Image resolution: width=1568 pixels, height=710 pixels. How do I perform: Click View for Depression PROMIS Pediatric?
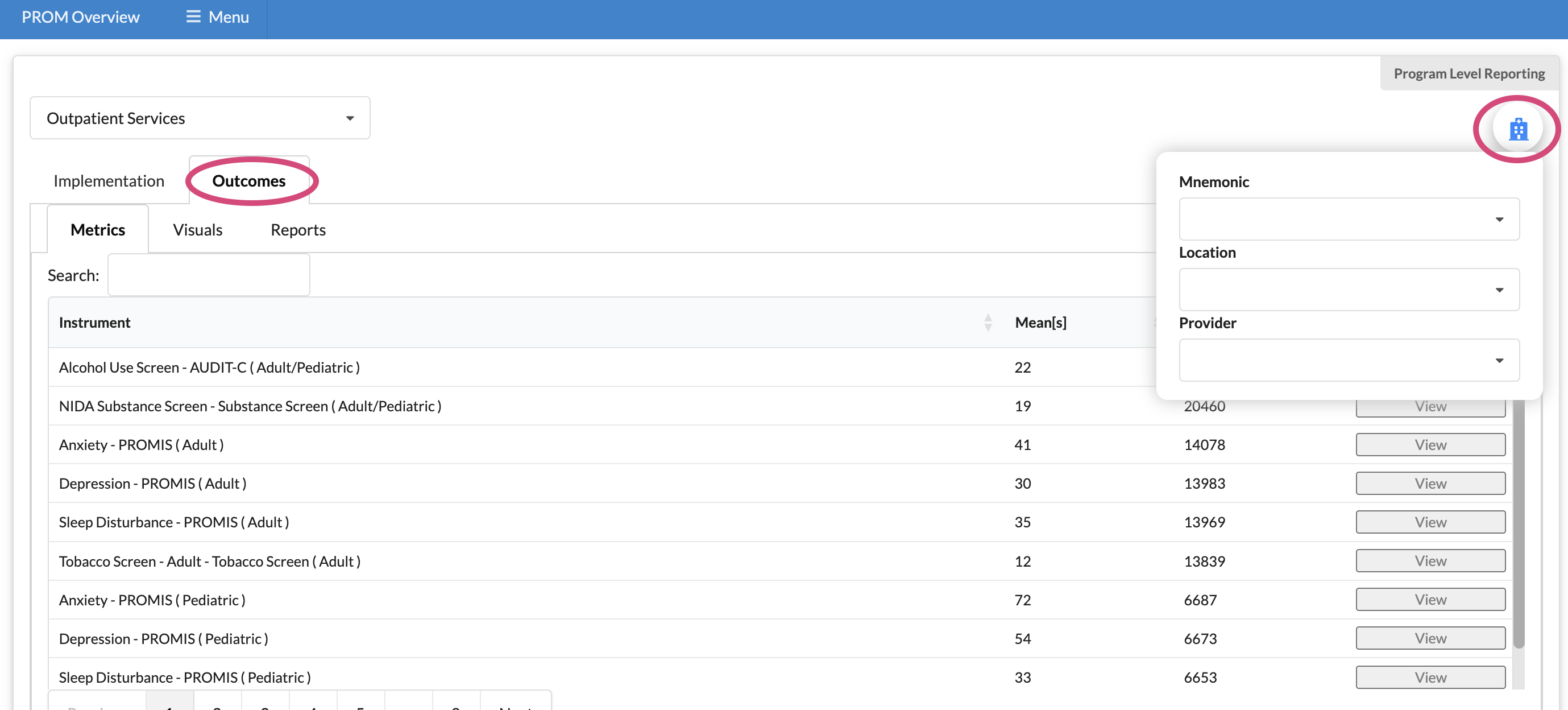[1430, 639]
